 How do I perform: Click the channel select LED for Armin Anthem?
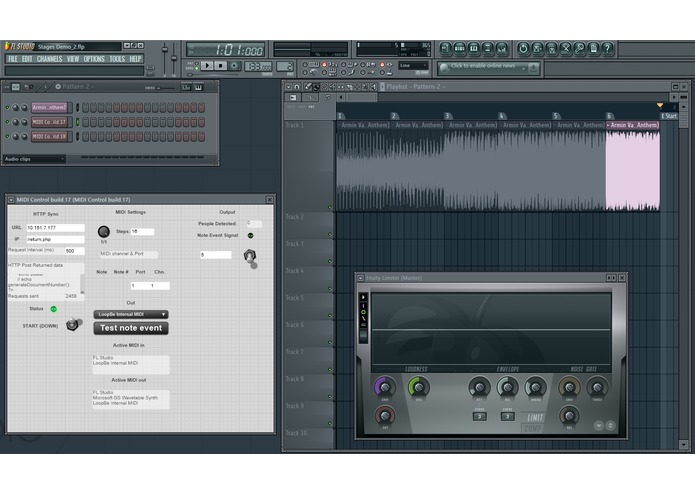click(x=78, y=107)
